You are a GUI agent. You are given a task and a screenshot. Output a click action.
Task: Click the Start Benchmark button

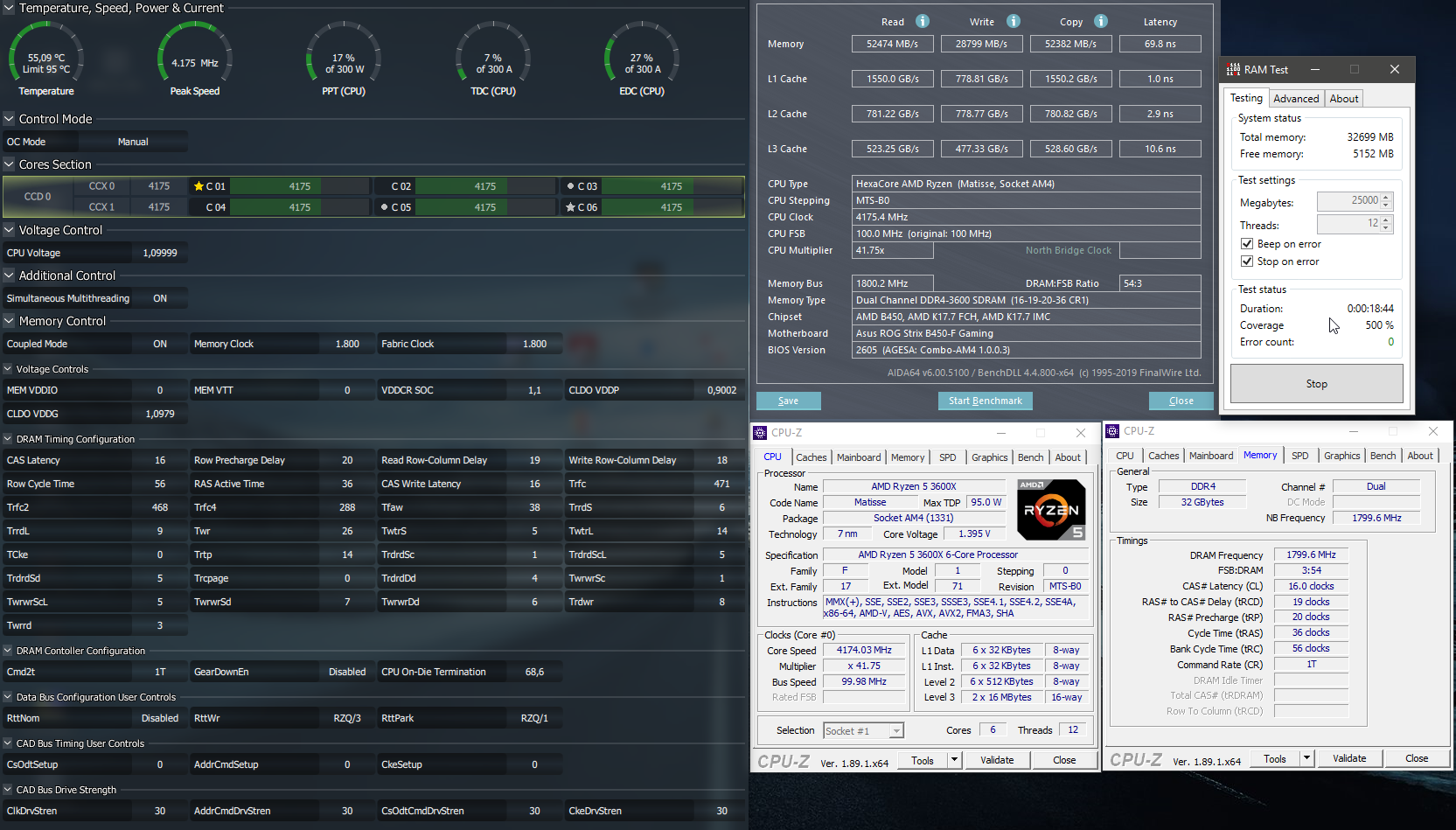click(986, 401)
